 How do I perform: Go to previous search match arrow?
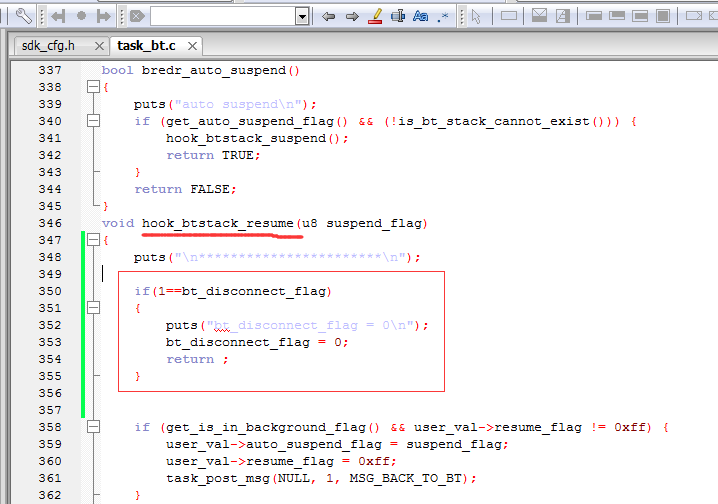328,17
